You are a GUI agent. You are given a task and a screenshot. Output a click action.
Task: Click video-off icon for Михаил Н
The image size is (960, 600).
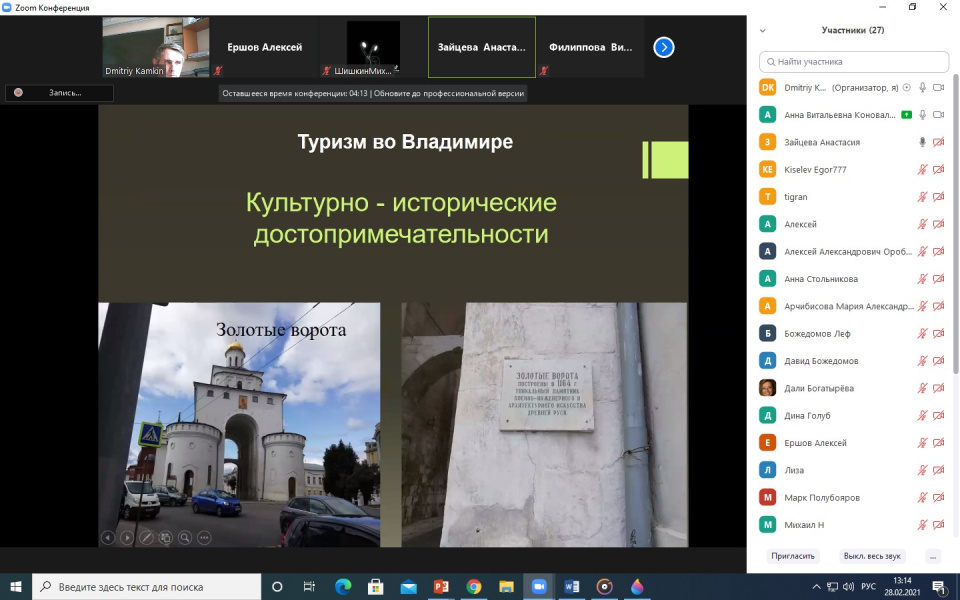click(938, 525)
